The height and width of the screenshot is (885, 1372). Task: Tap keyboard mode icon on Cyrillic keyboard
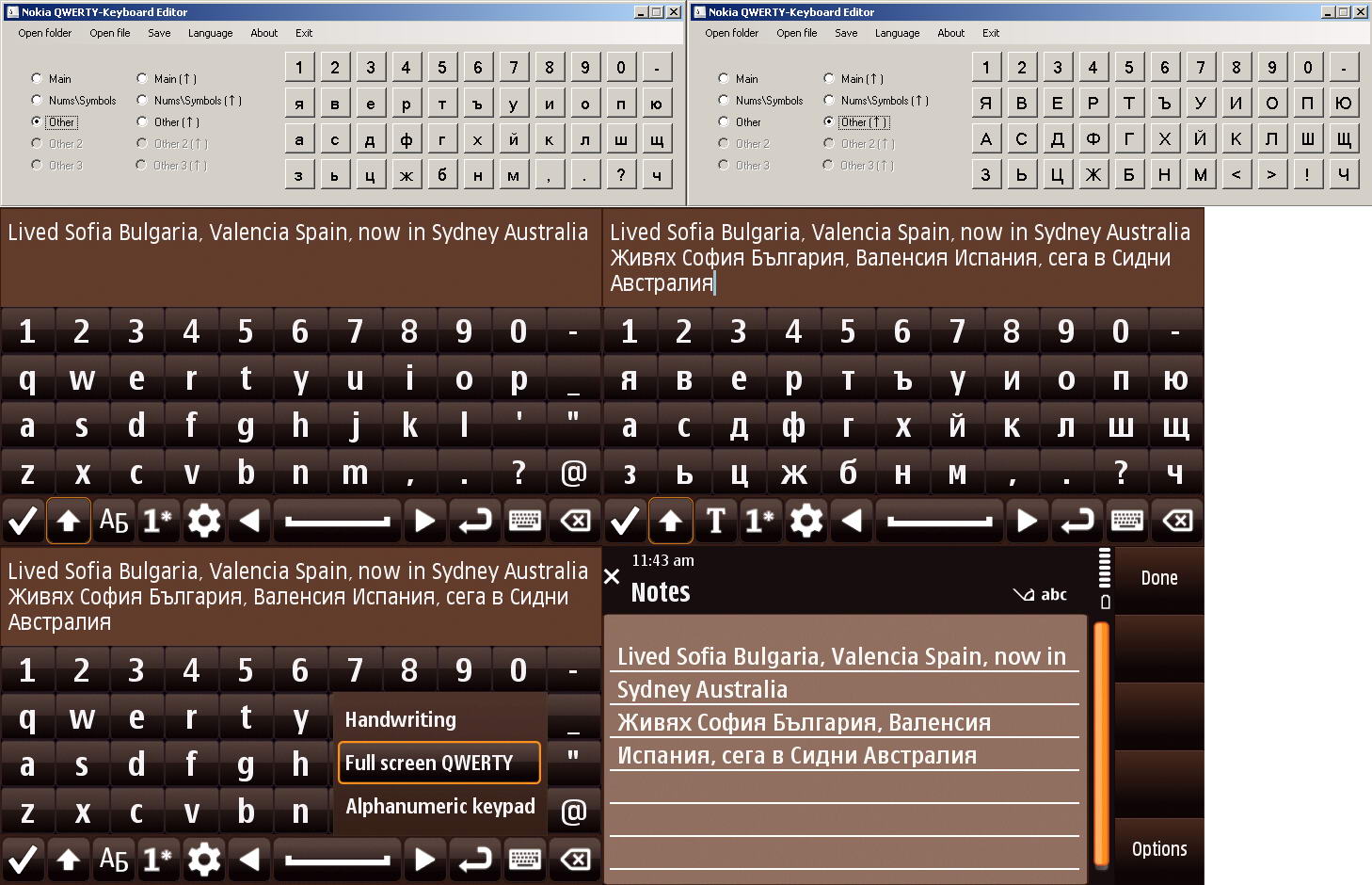coord(1127,521)
